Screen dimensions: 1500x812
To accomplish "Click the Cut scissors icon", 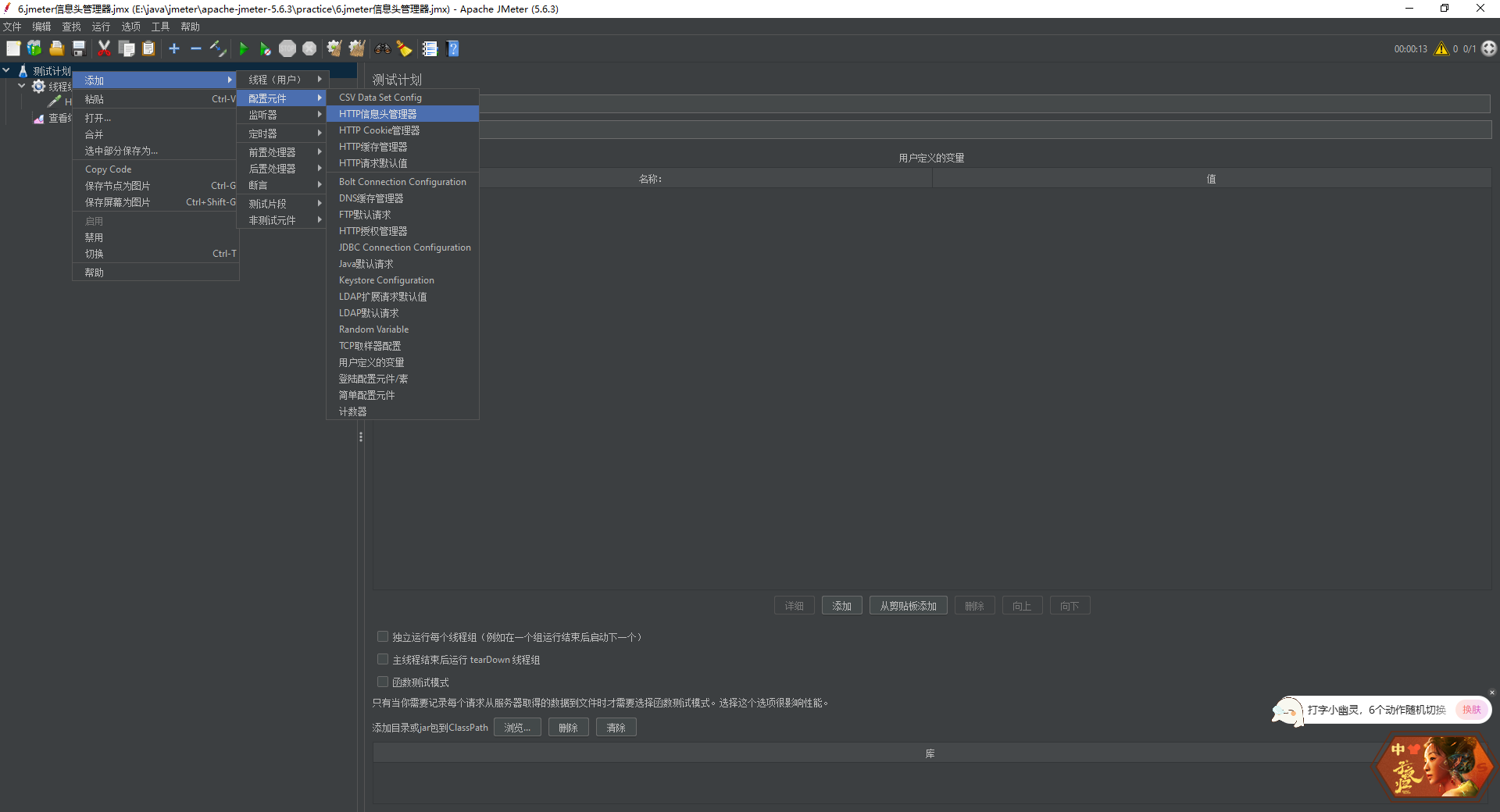I will click(x=104, y=48).
